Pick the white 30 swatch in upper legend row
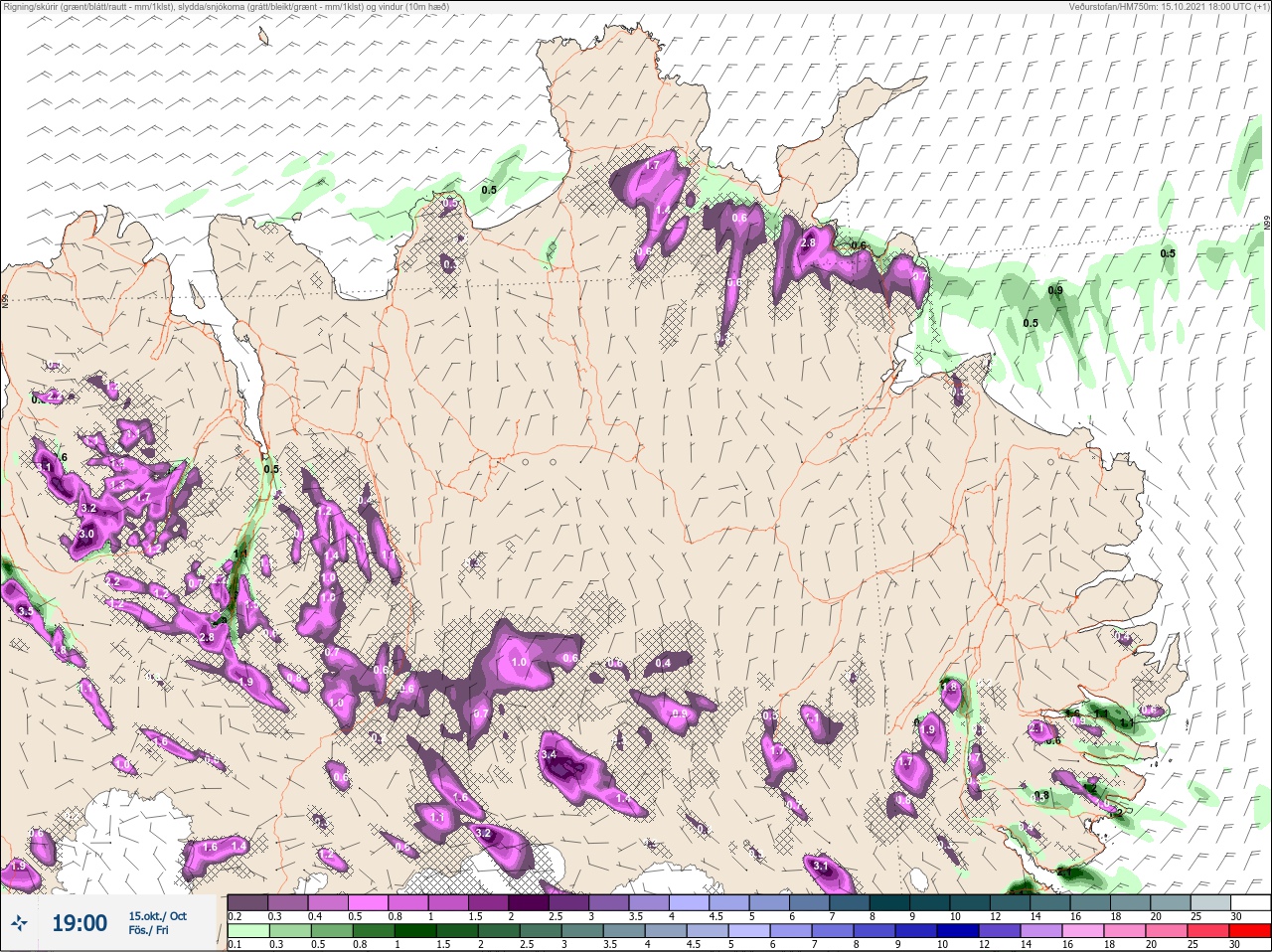Screen dimensions: 1272x952 pos(1251,902)
